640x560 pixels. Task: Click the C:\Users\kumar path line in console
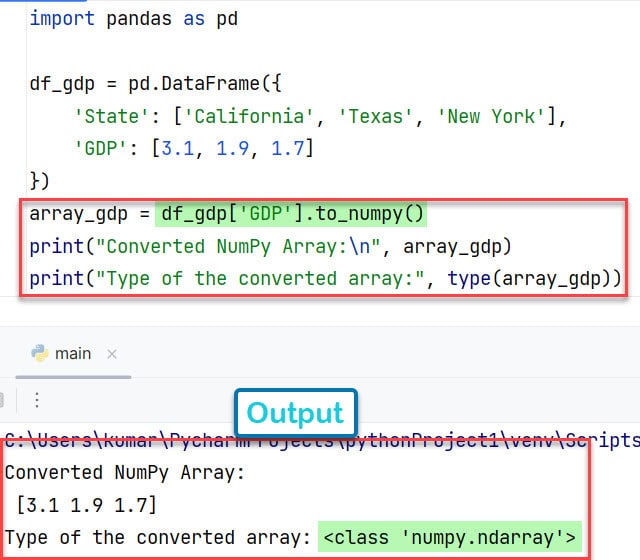[322, 440]
